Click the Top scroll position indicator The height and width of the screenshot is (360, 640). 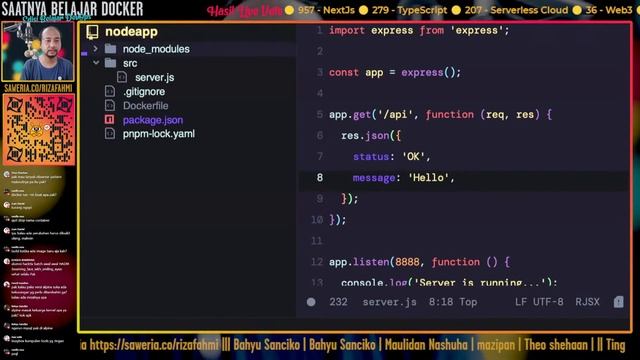[468, 302]
